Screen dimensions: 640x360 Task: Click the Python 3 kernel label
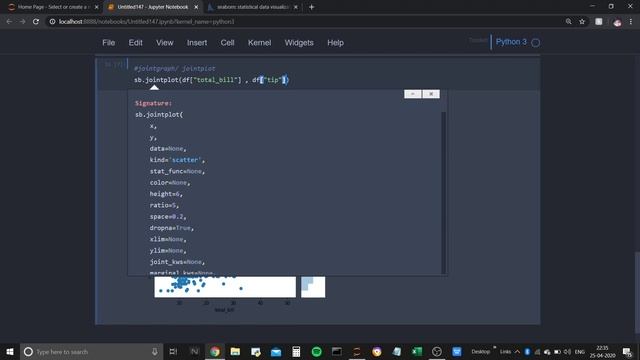(x=511, y=42)
